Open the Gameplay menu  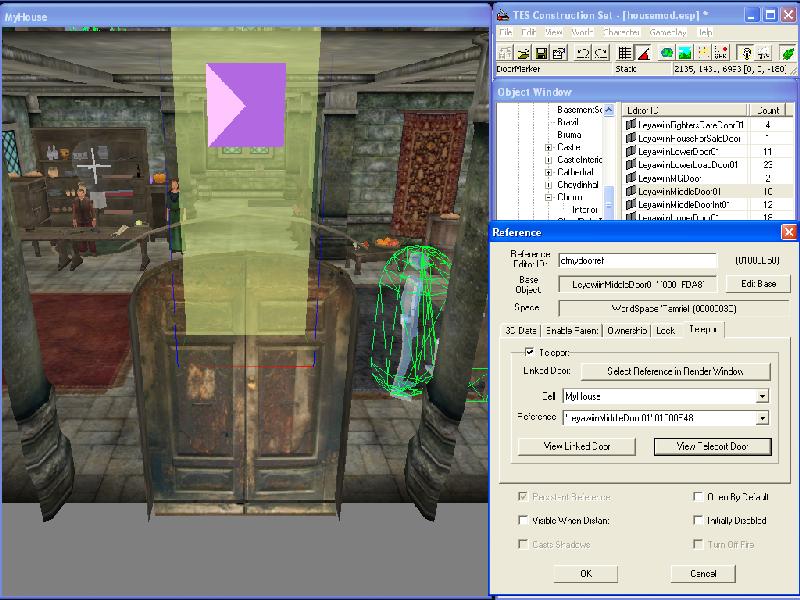click(668, 32)
